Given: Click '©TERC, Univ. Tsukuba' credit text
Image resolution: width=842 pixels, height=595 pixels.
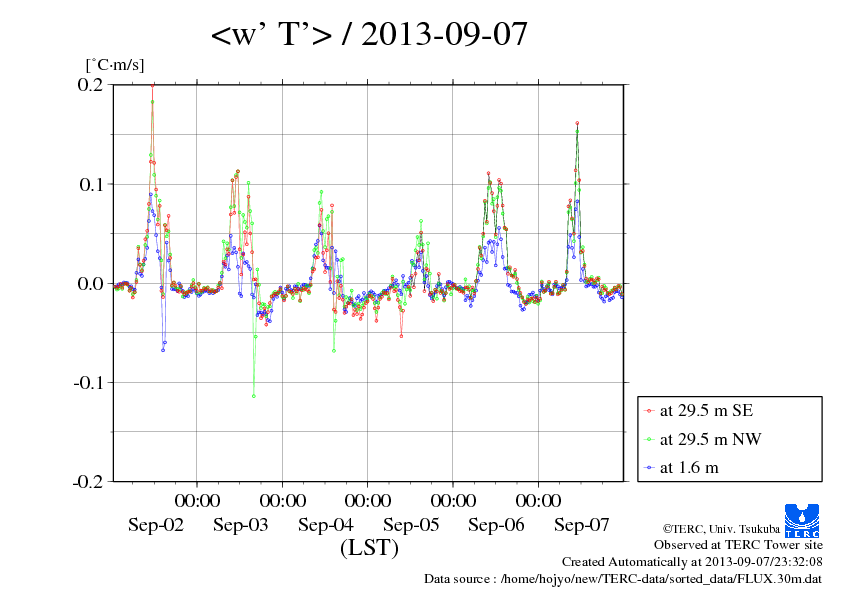Looking at the screenshot, I should [721, 529].
